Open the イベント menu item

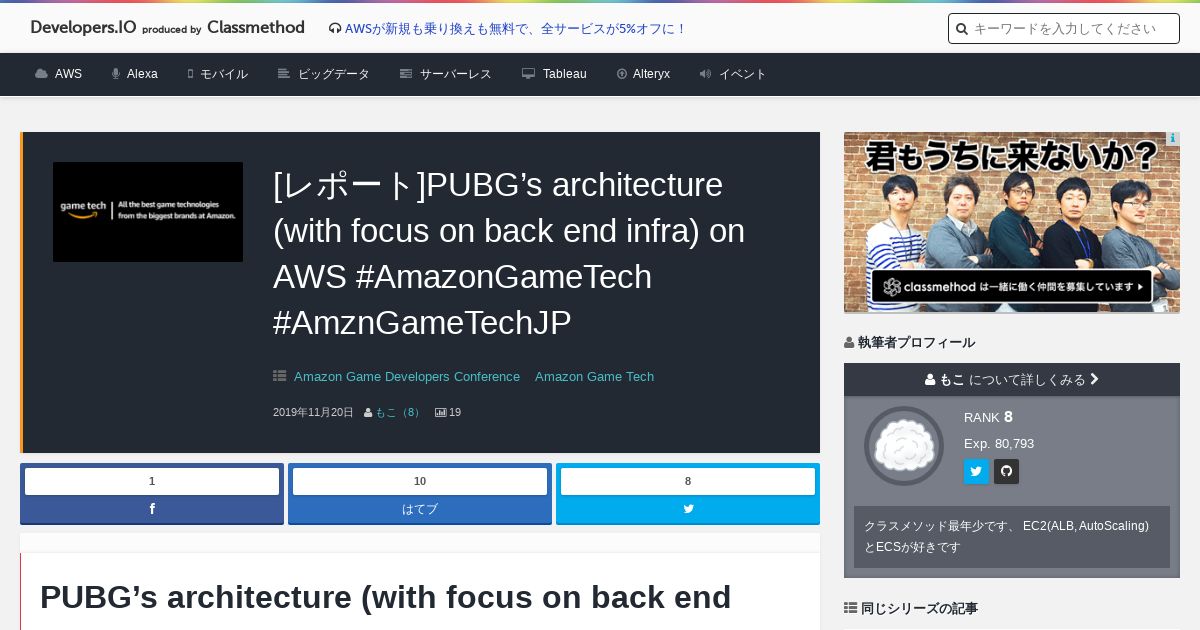click(733, 74)
